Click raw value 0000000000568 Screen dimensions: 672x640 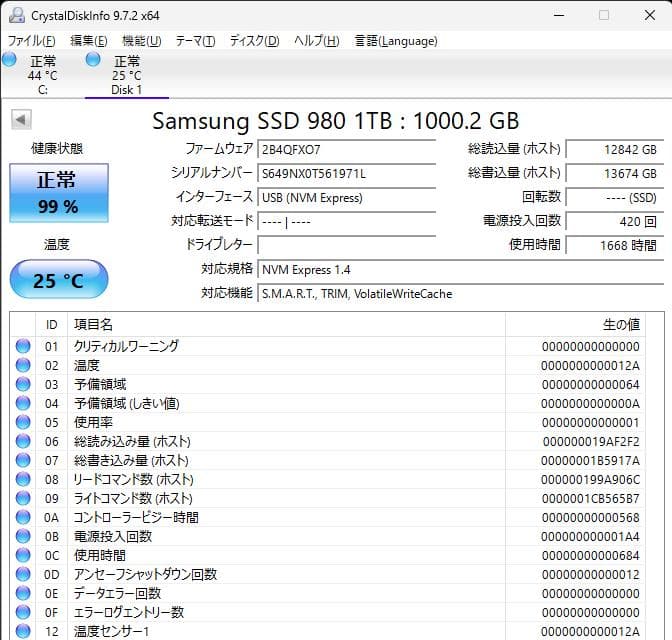(x=591, y=518)
